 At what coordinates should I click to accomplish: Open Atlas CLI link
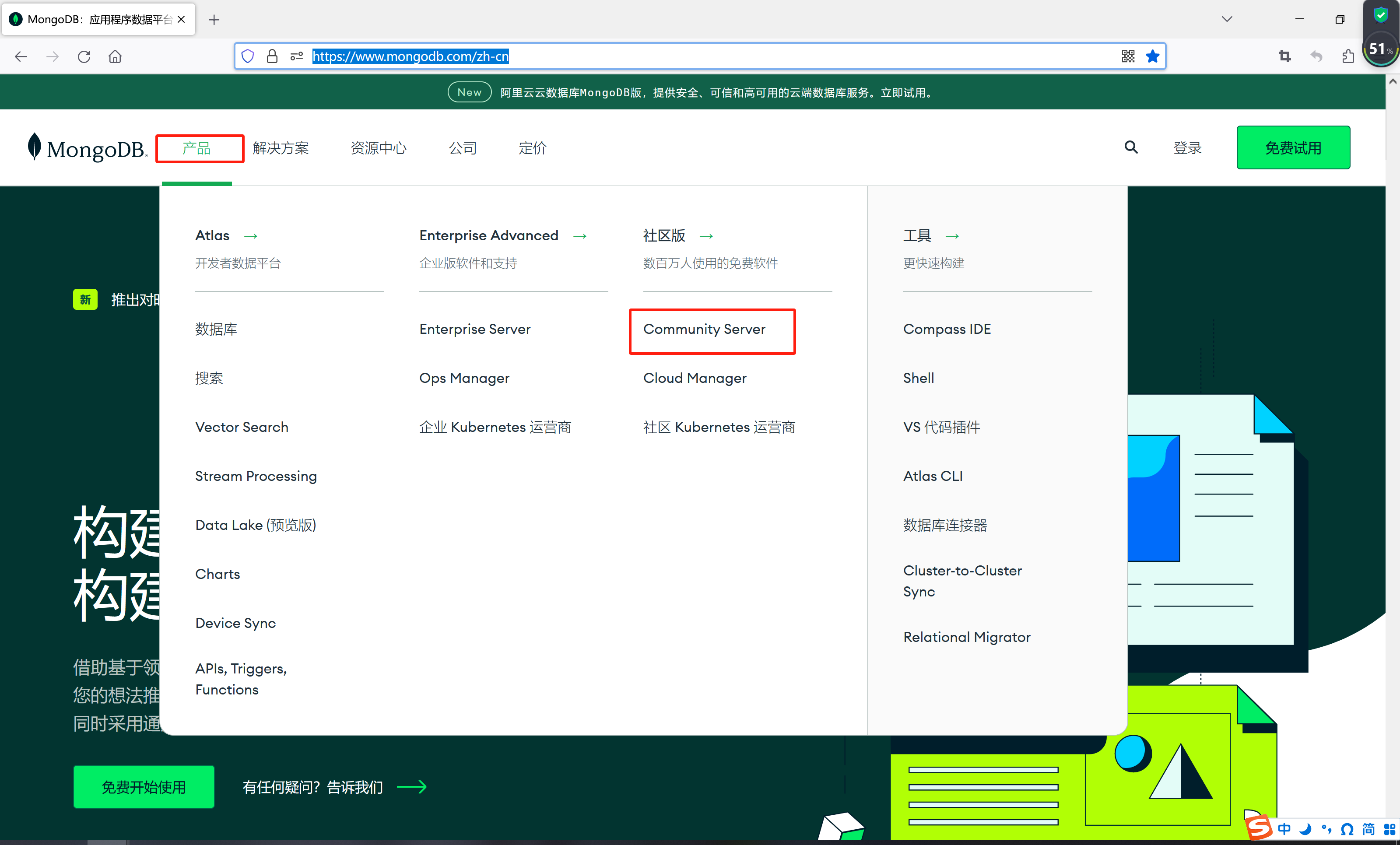(x=933, y=476)
